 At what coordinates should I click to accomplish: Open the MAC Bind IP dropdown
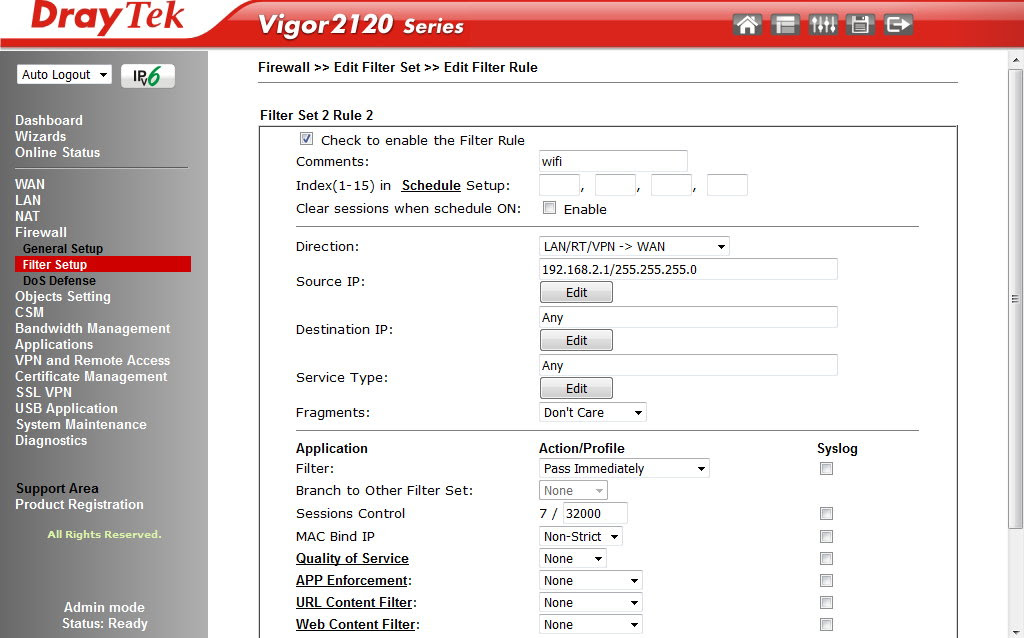[581, 536]
